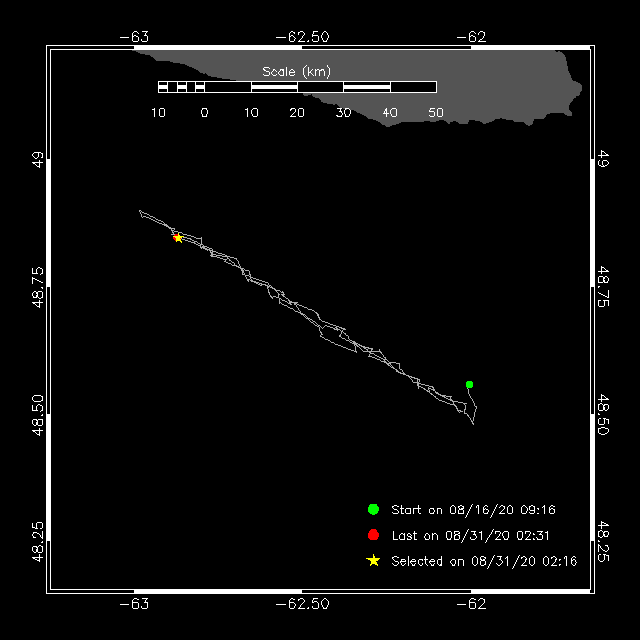
Task: Click the 'Scale (km)' title
Action: coord(296,72)
